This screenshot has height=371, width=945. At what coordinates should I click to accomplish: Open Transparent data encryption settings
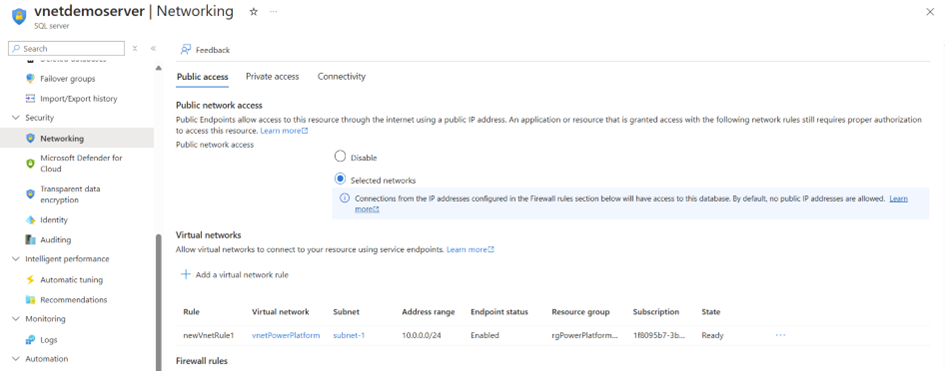[x=70, y=195]
